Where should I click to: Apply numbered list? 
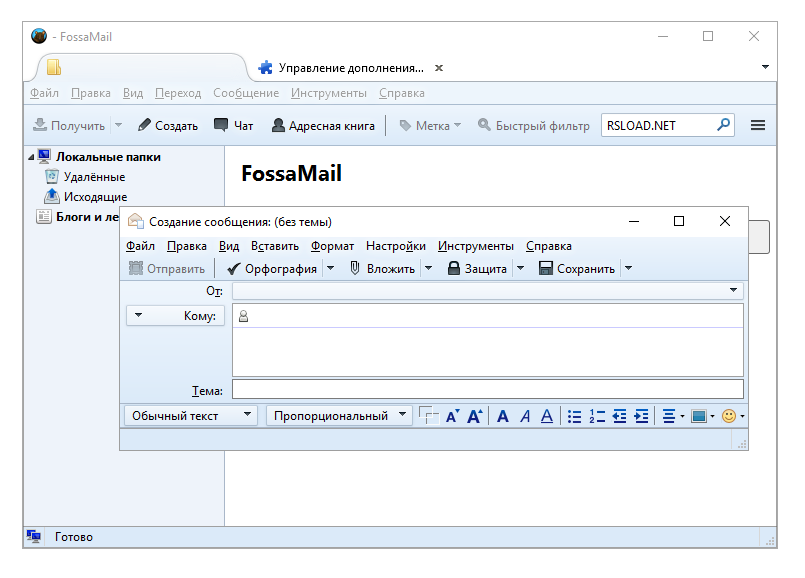[597, 416]
